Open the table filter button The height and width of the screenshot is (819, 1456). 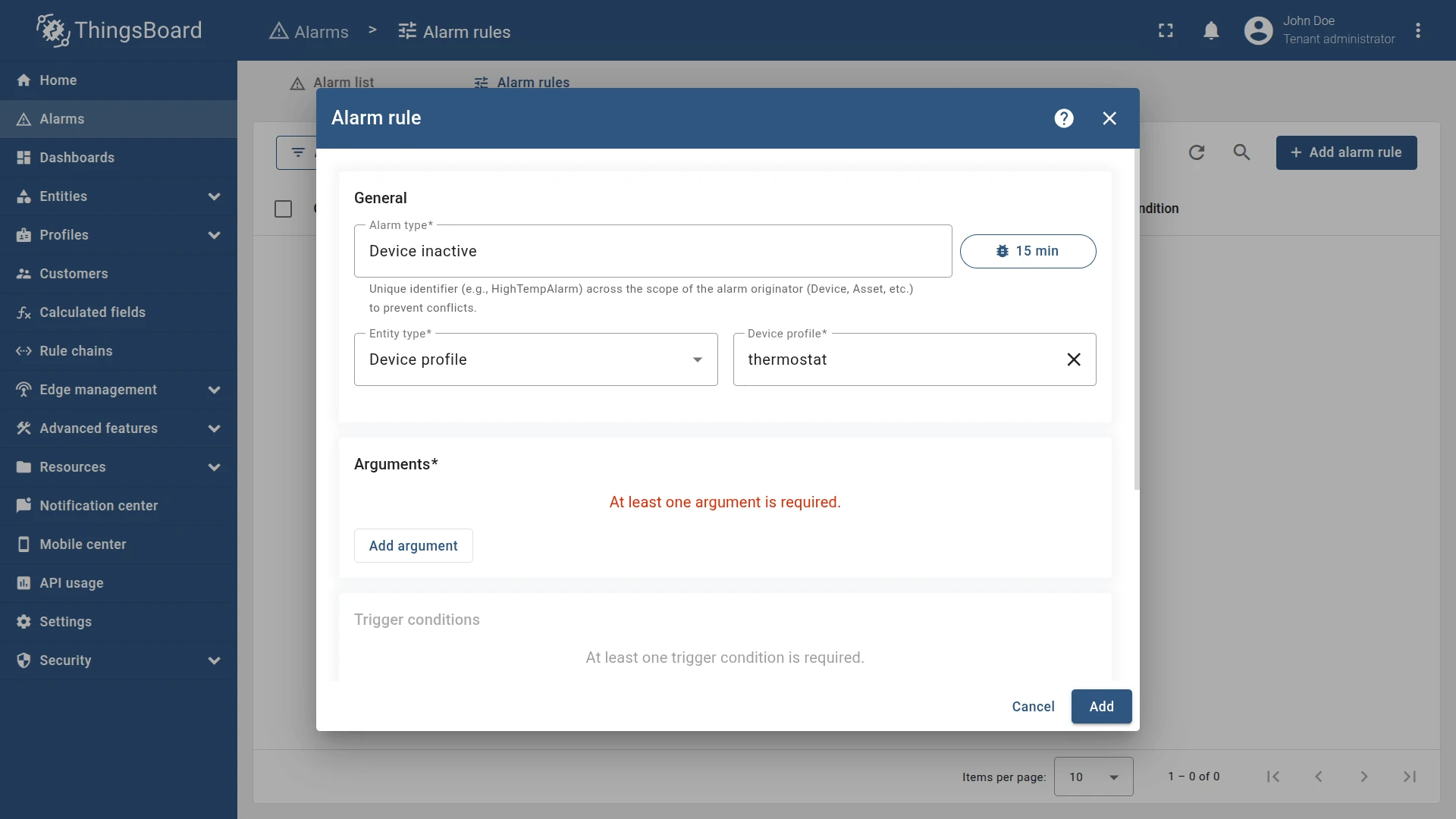point(297,152)
